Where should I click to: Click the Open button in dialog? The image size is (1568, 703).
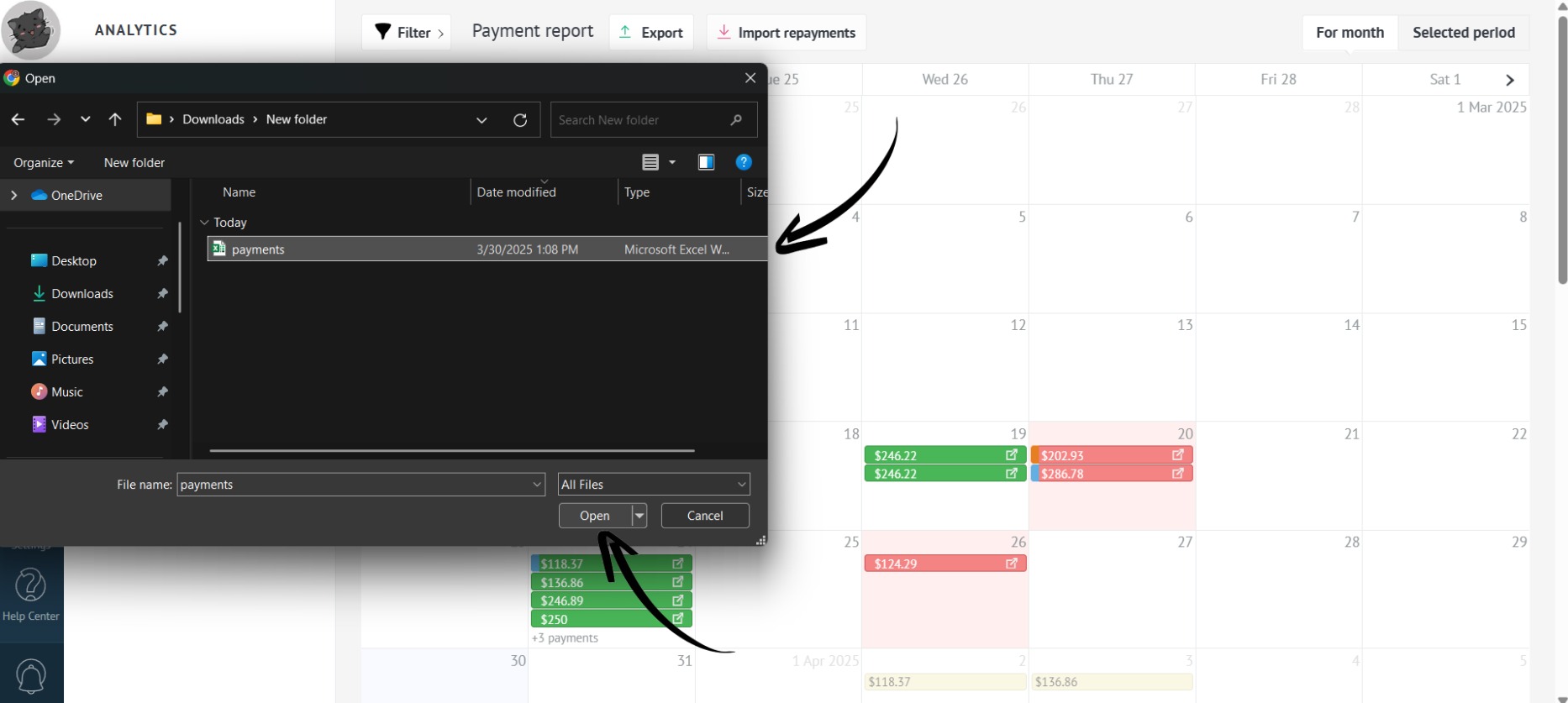point(594,516)
